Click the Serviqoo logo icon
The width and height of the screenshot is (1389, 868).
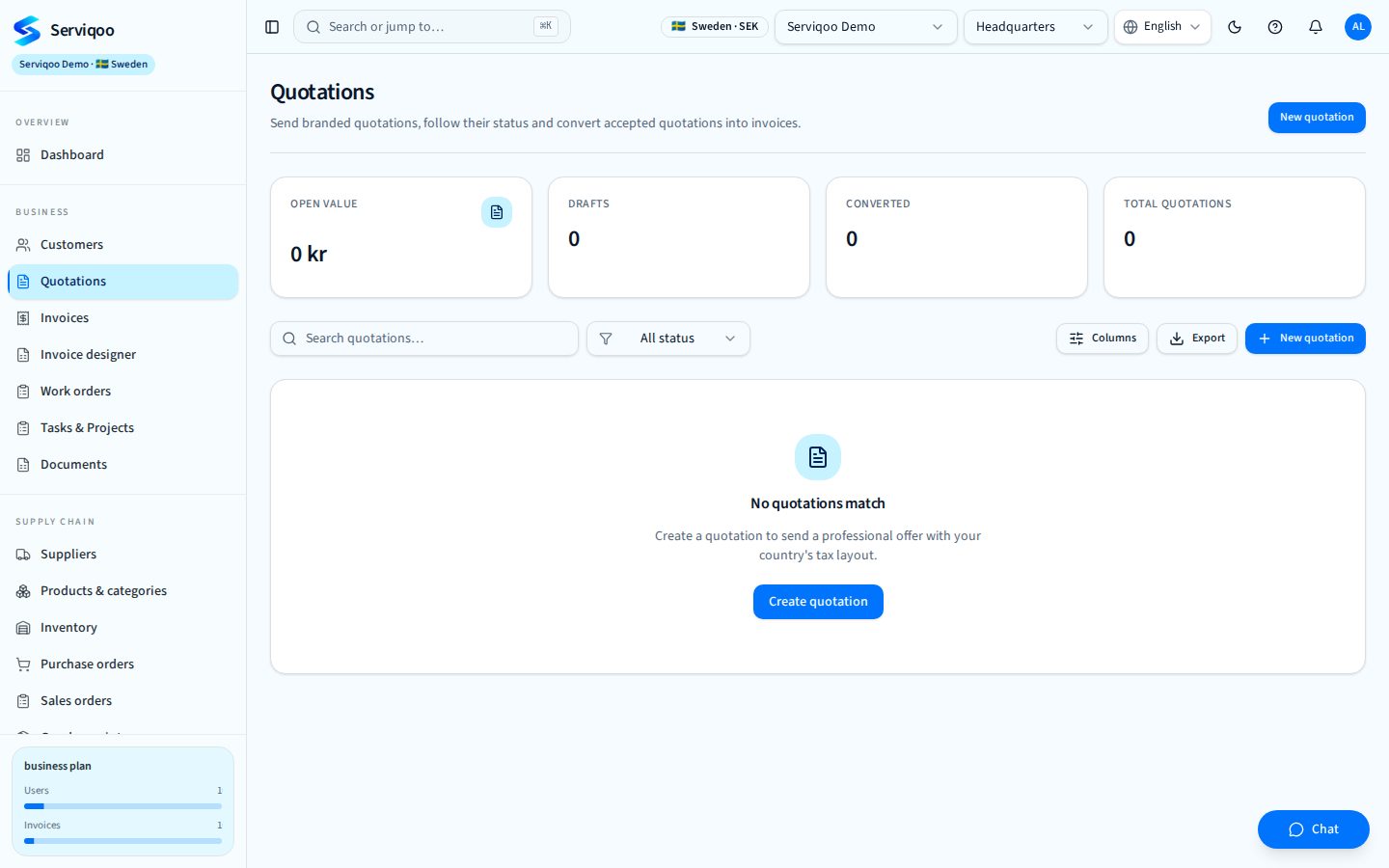[27, 31]
